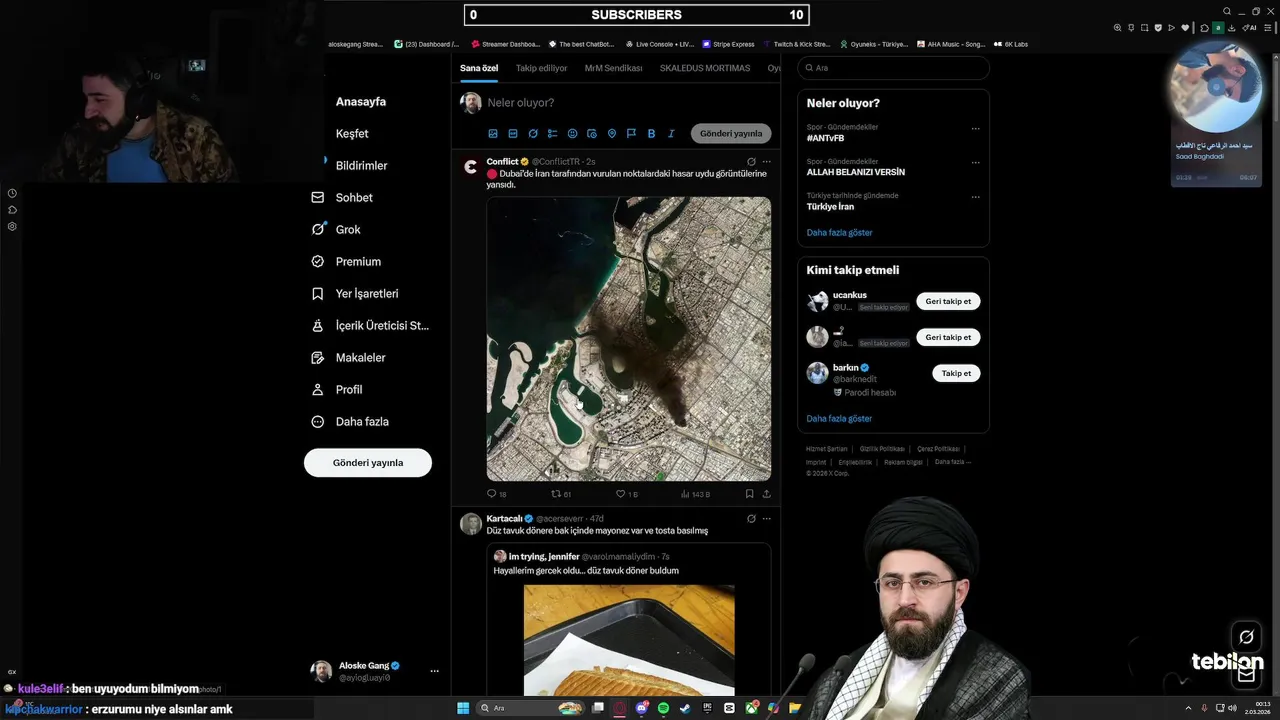The image size is (1280, 720).
Task: Open Anasayfa in the sidebar
Action: [360, 102]
